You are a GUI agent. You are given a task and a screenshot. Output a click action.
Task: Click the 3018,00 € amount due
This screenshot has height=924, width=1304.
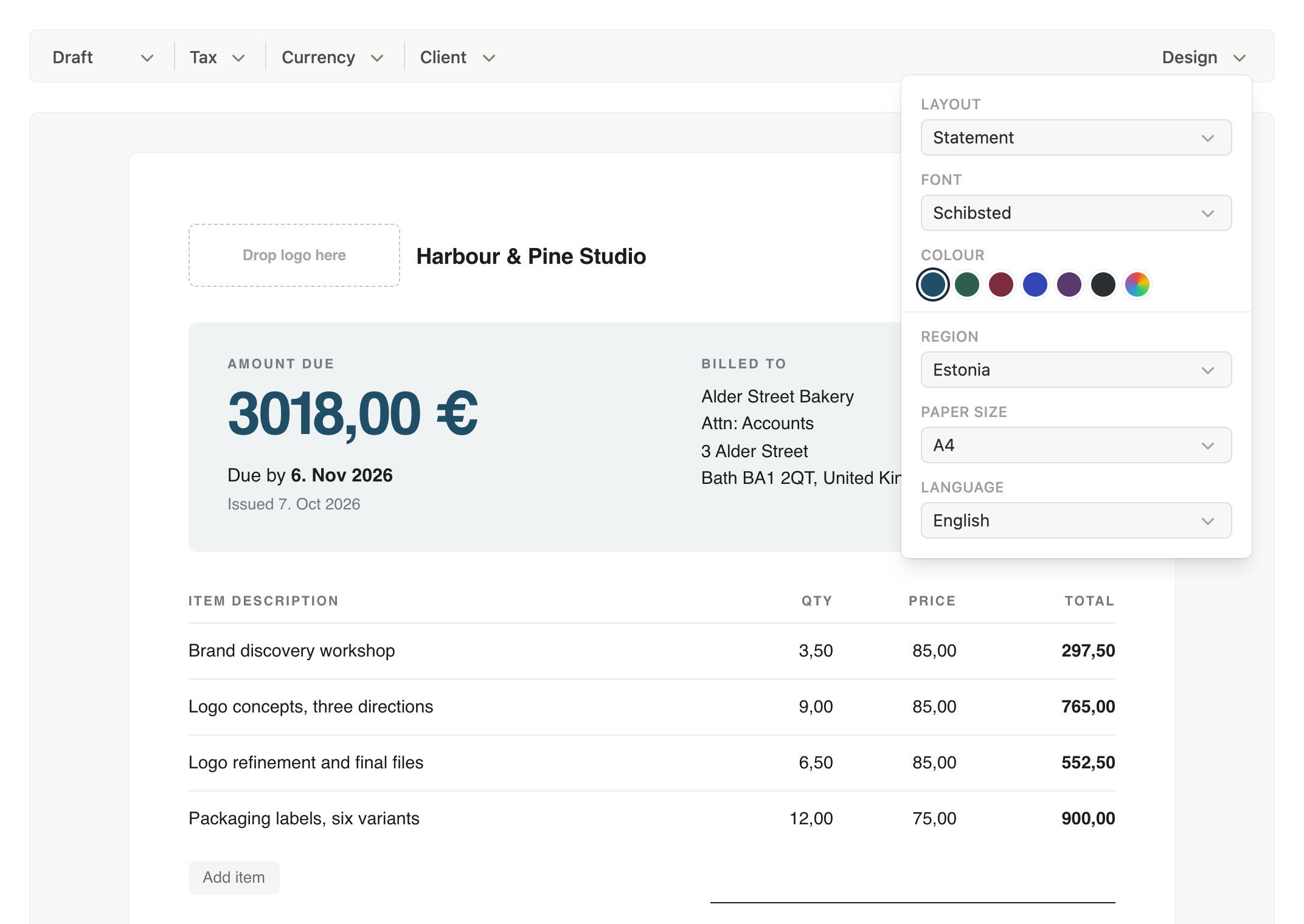[x=353, y=415]
